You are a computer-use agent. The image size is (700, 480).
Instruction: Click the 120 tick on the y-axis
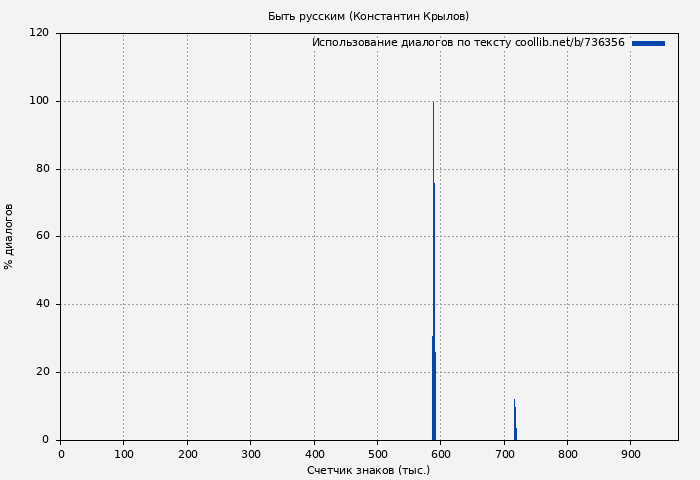tap(39, 33)
